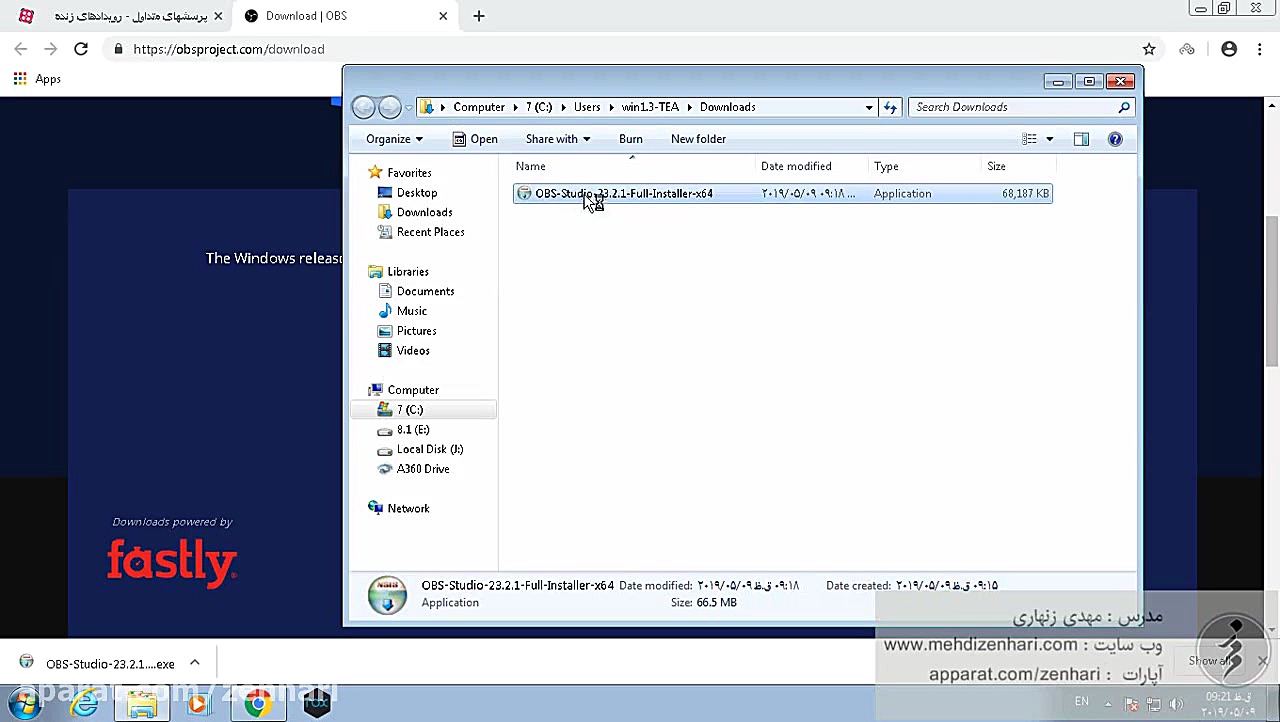
Task: Open the media player taskbar icon
Action: click(x=198, y=704)
